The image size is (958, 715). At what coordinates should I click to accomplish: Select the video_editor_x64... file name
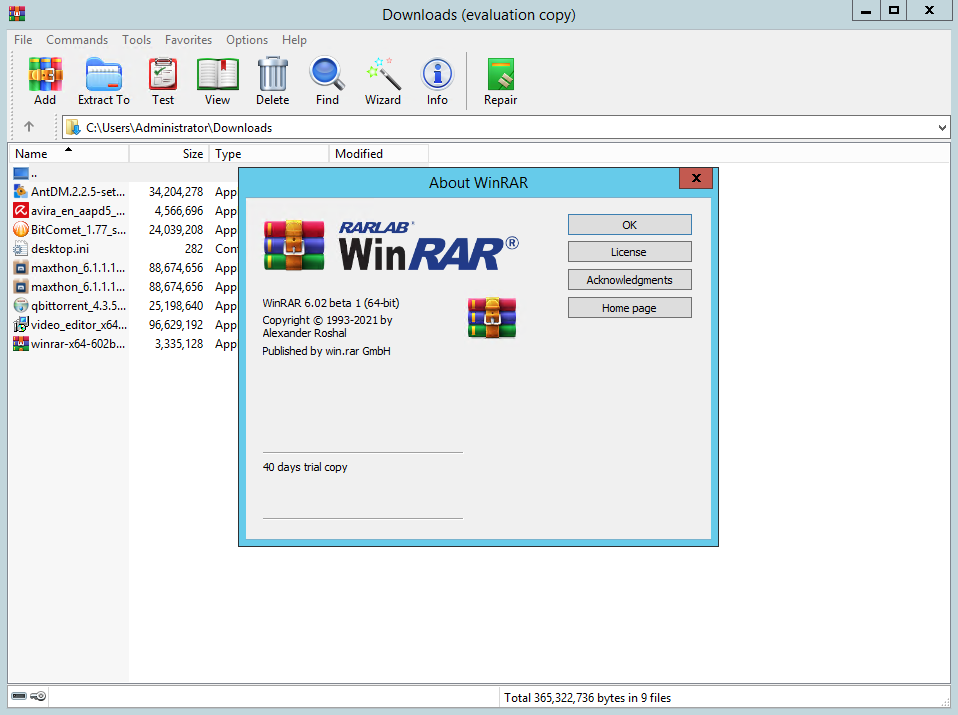click(x=79, y=324)
